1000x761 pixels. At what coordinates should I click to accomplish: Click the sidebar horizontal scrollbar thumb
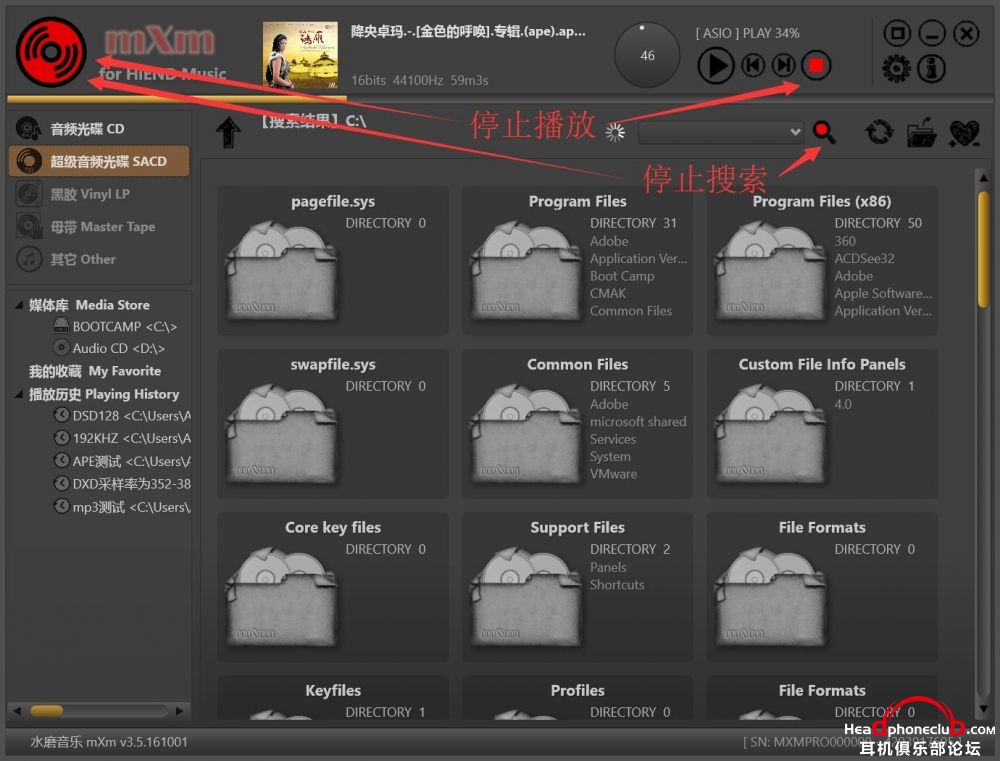coord(47,711)
